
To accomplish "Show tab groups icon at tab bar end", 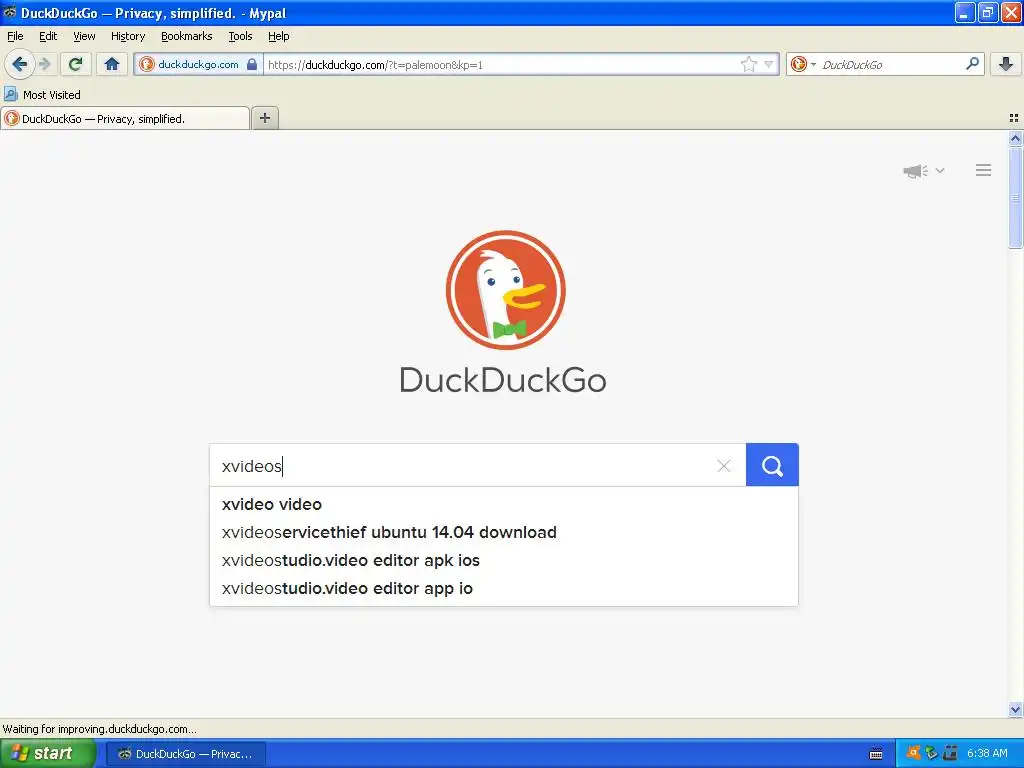I will click(x=1014, y=118).
